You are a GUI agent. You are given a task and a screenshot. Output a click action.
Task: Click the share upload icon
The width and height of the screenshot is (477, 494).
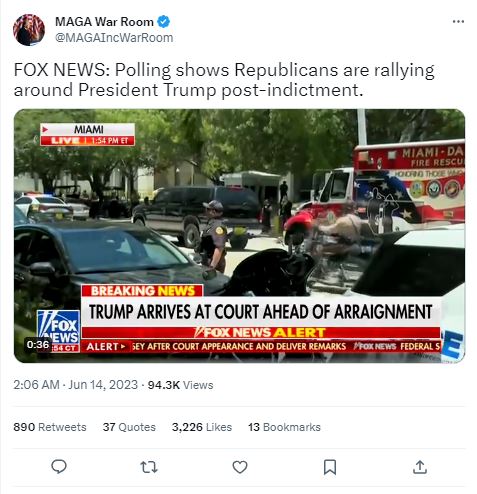(x=420, y=467)
